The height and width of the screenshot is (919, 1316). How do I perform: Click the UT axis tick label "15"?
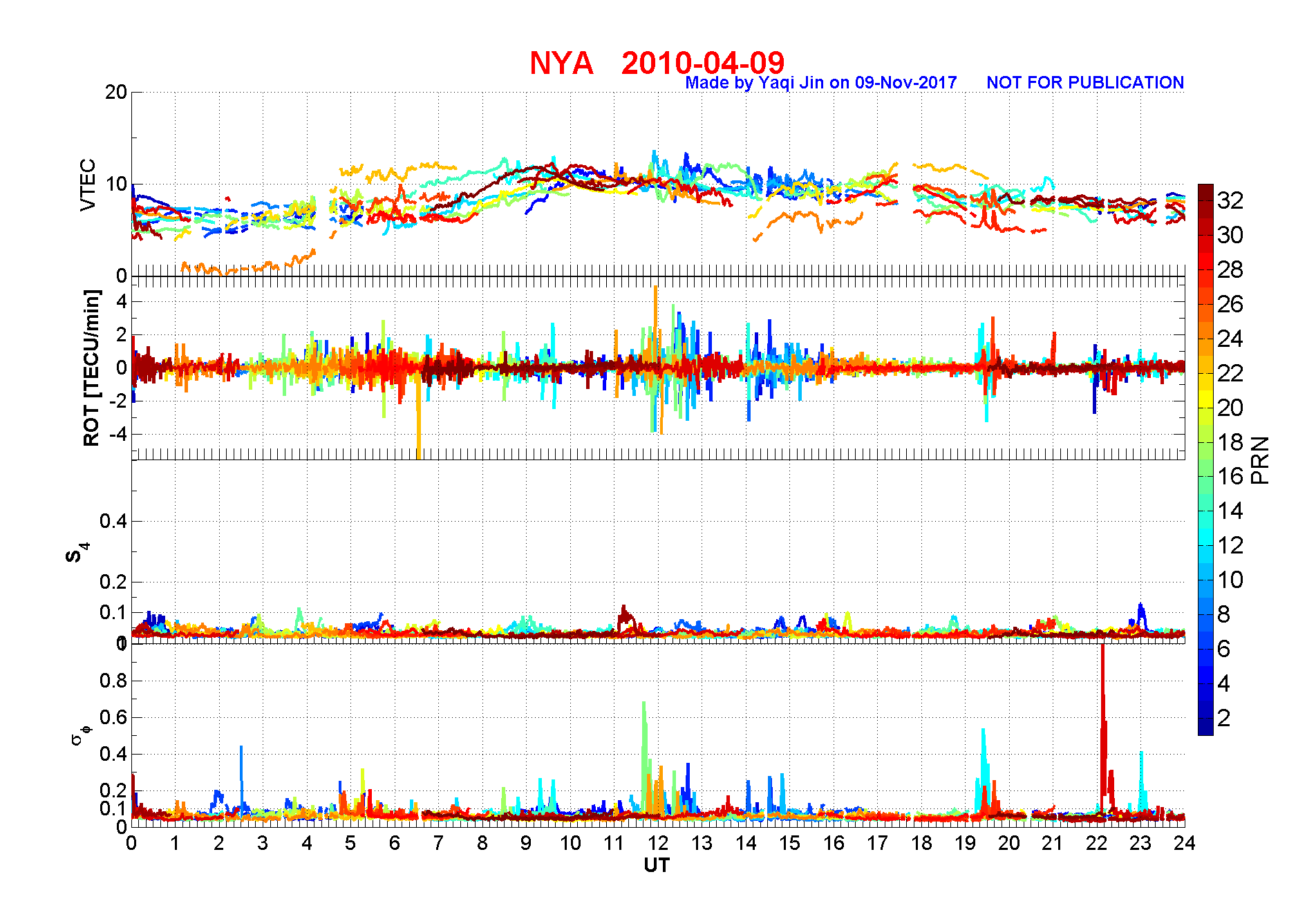790,843
